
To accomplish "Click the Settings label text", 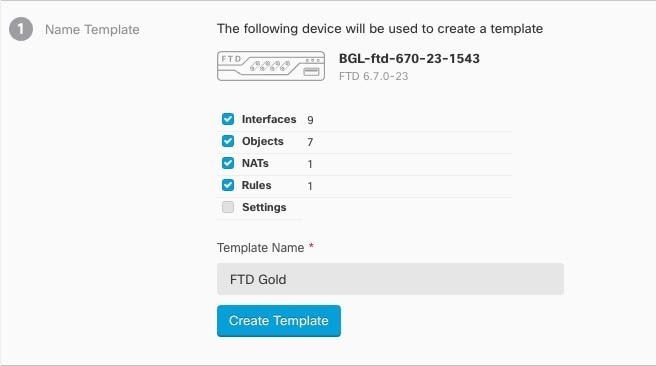I will [x=264, y=207].
